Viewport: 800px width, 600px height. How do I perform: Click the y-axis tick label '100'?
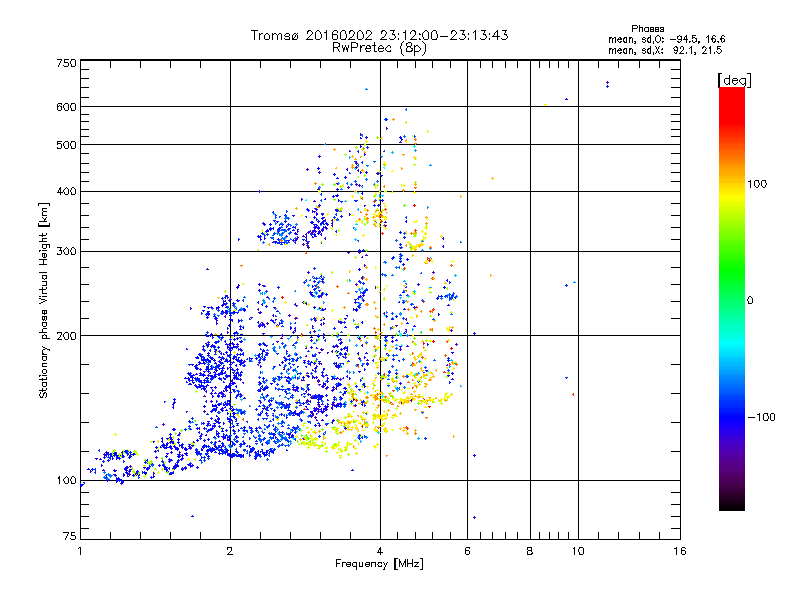pos(66,481)
